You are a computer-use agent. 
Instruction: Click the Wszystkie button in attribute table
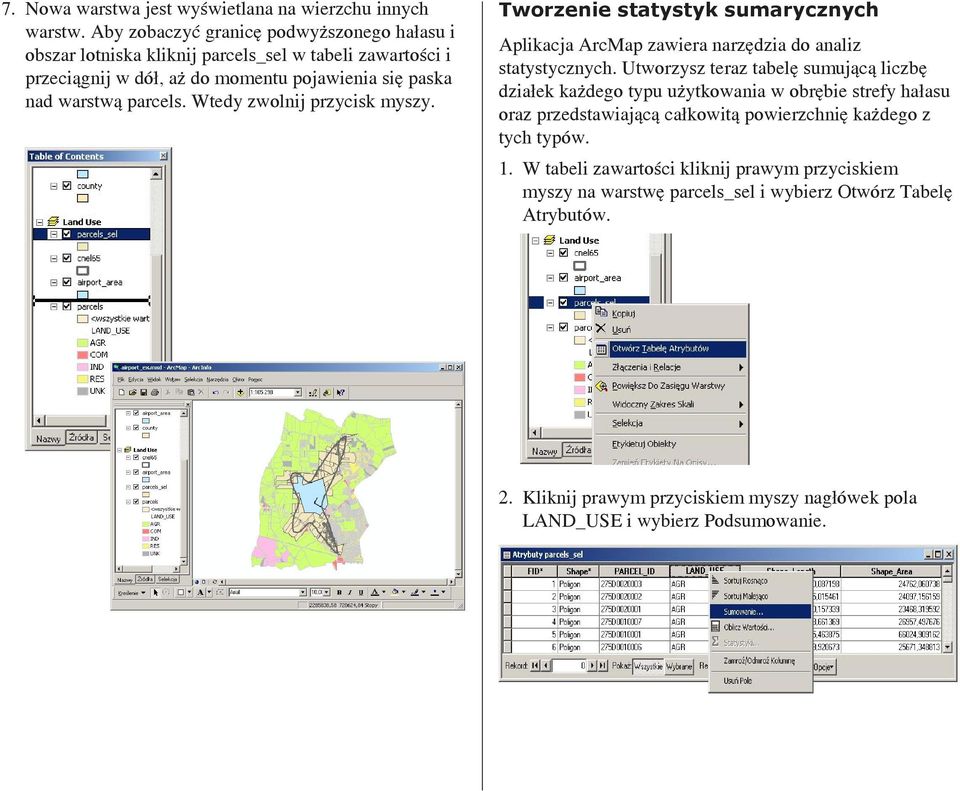[648, 666]
